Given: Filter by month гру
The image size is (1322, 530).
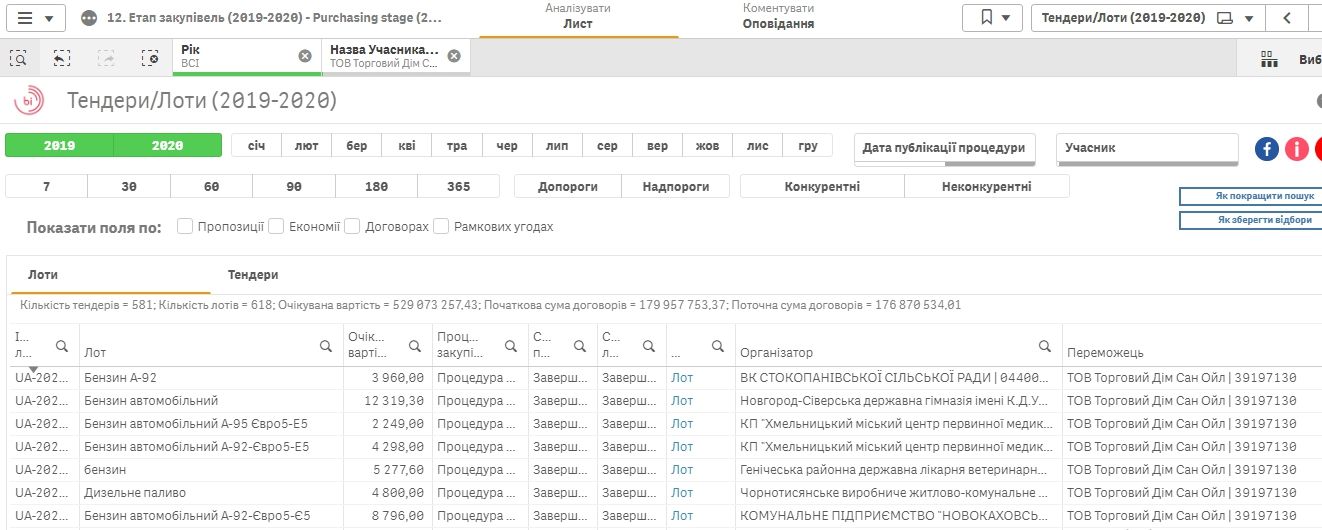Looking at the screenshot, I should coord(808,146).
